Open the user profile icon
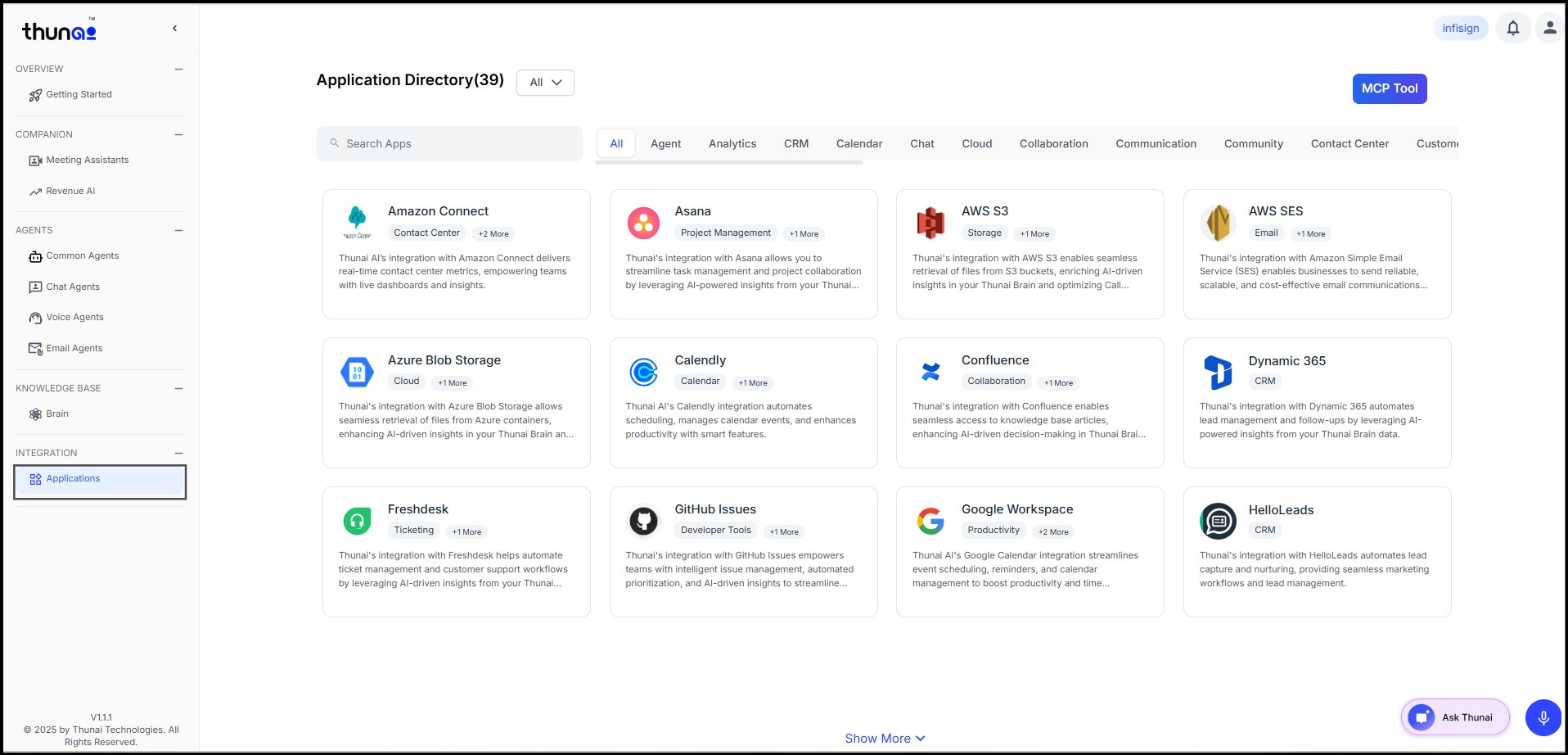 (x=1549, y=28)
